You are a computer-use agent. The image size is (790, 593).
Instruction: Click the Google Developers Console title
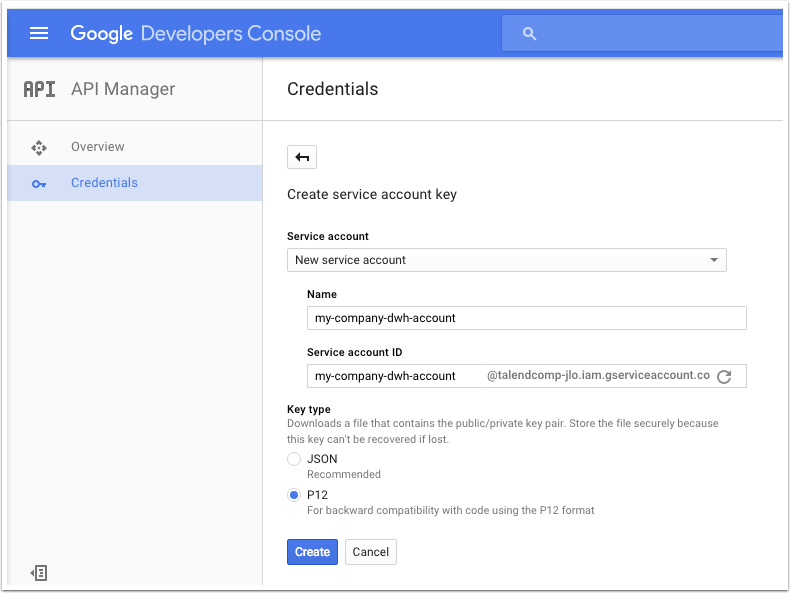[195, 34]
